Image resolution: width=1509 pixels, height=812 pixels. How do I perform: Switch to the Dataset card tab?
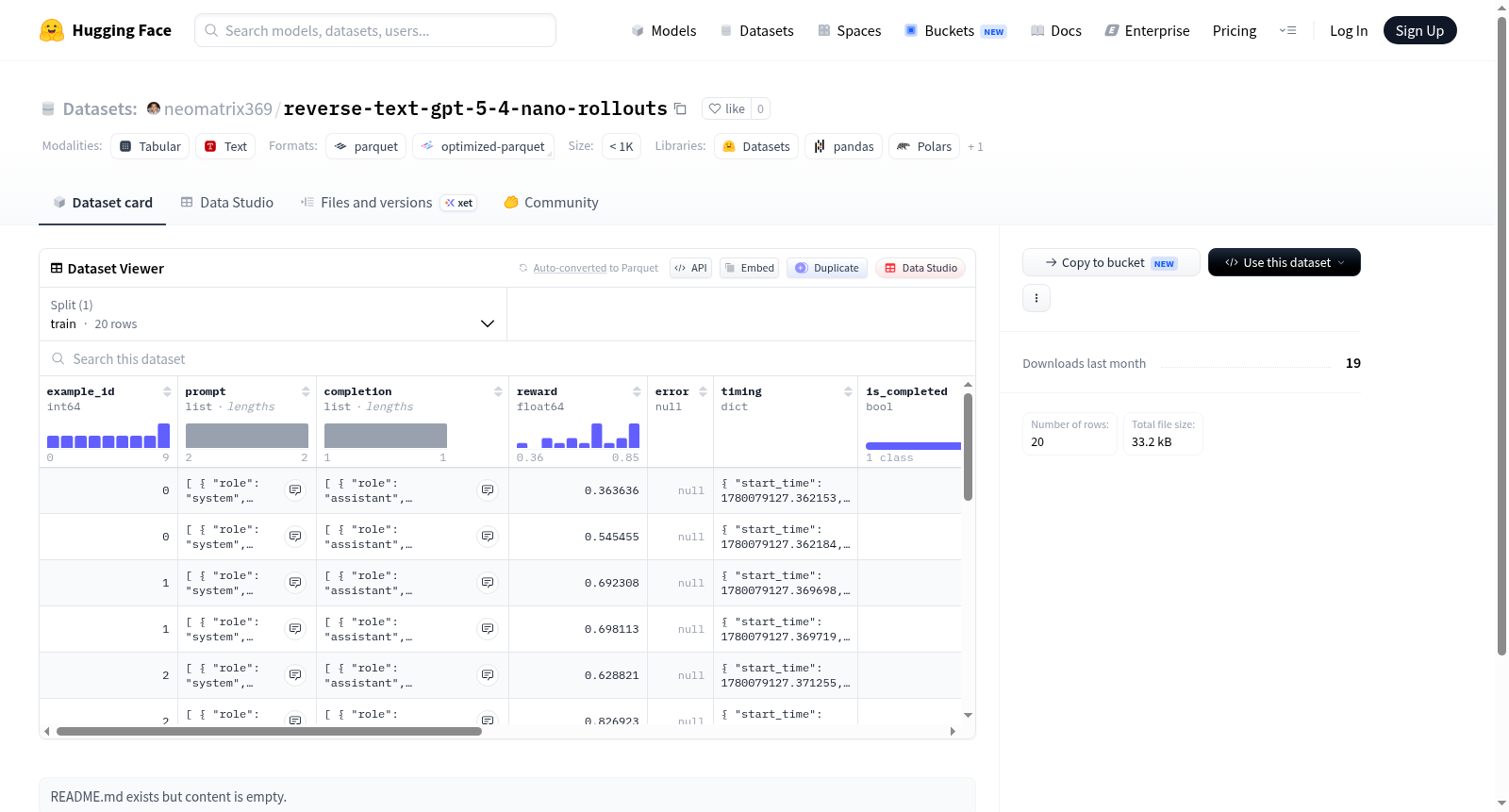point(102,203)
